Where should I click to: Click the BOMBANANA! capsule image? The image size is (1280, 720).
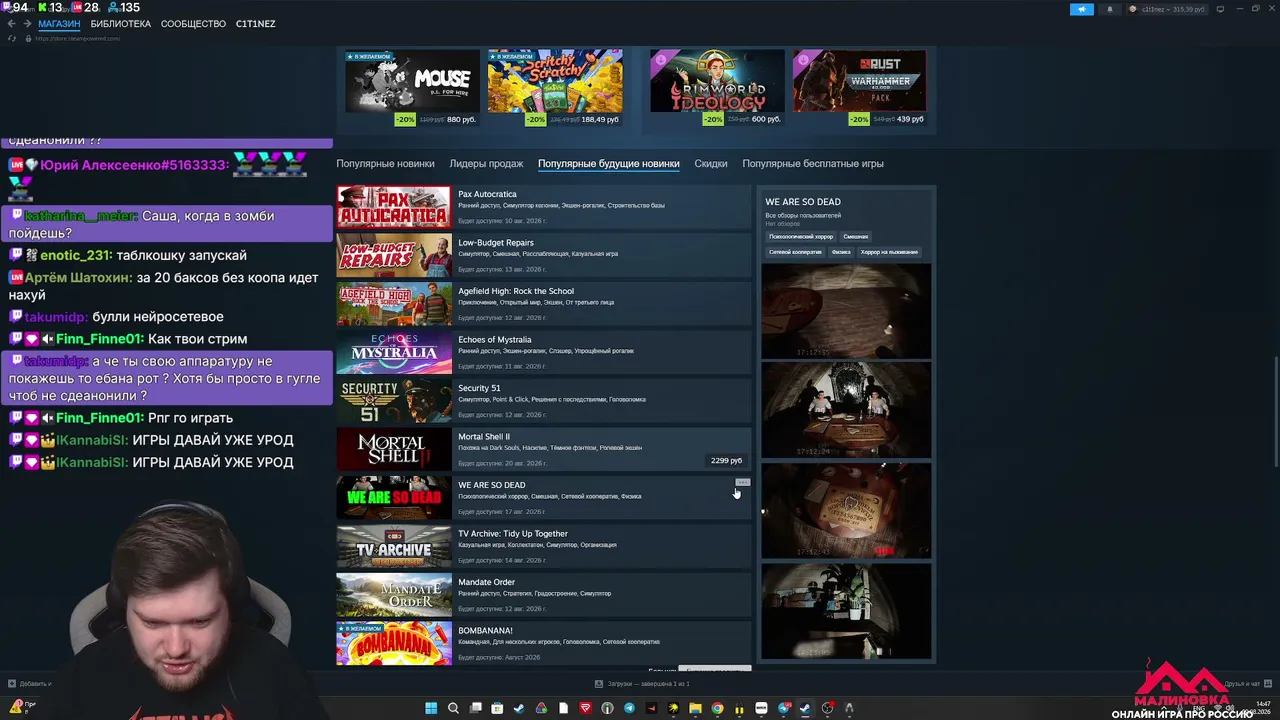394,643
